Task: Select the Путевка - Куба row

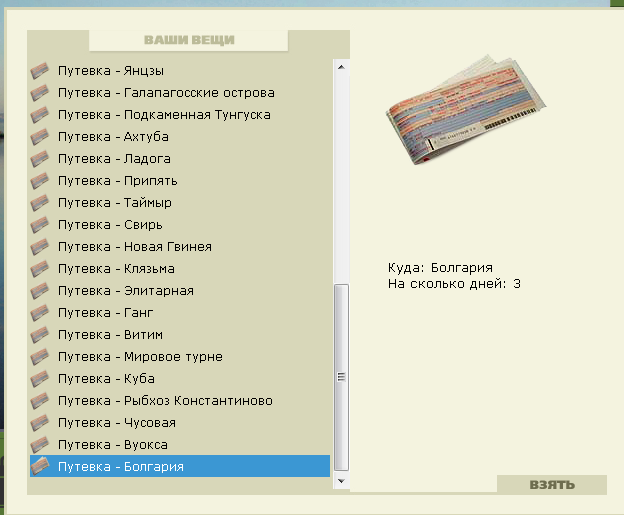Action: coord(180,378)
